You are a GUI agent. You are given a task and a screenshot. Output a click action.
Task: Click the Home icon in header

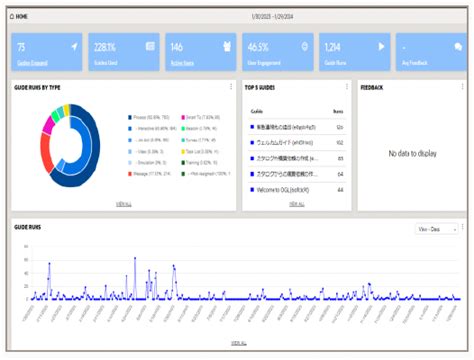tap(12, 16)
